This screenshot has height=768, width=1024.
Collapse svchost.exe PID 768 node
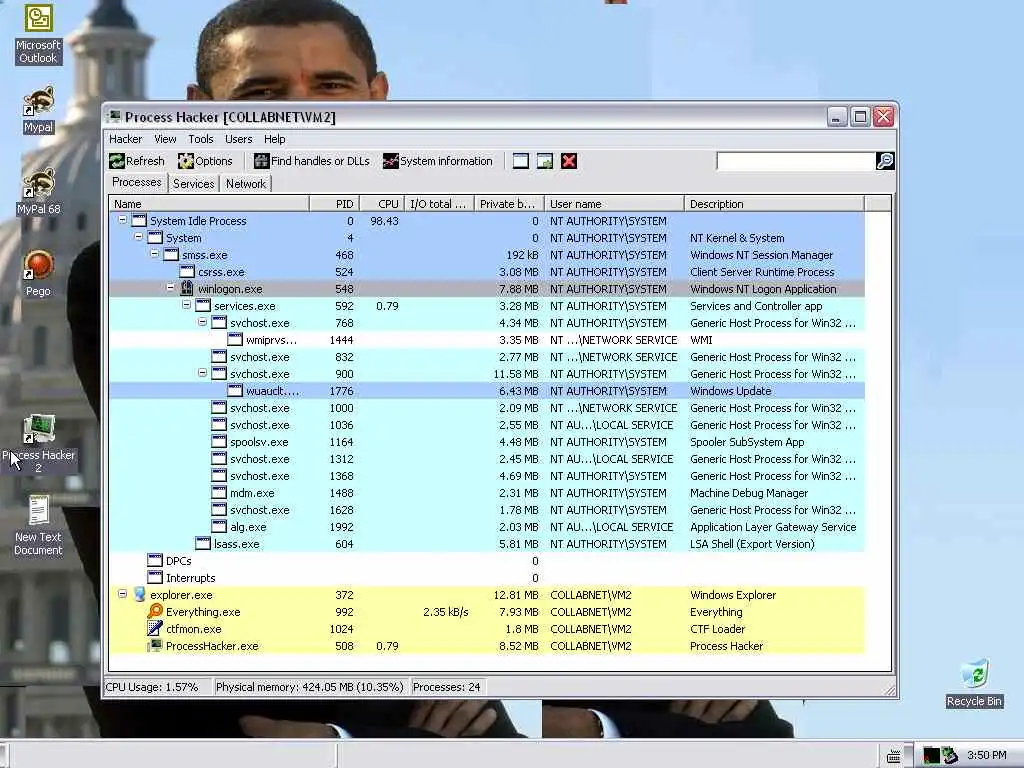tap(202, 322)
